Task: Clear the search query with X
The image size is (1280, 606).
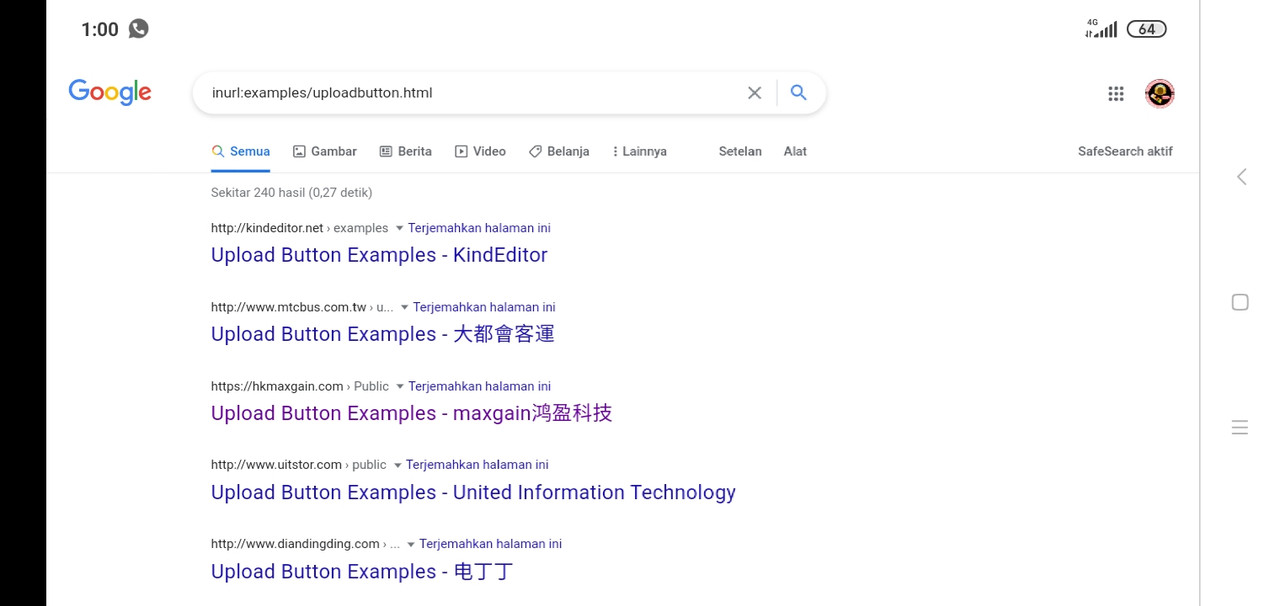Action: 755,93
